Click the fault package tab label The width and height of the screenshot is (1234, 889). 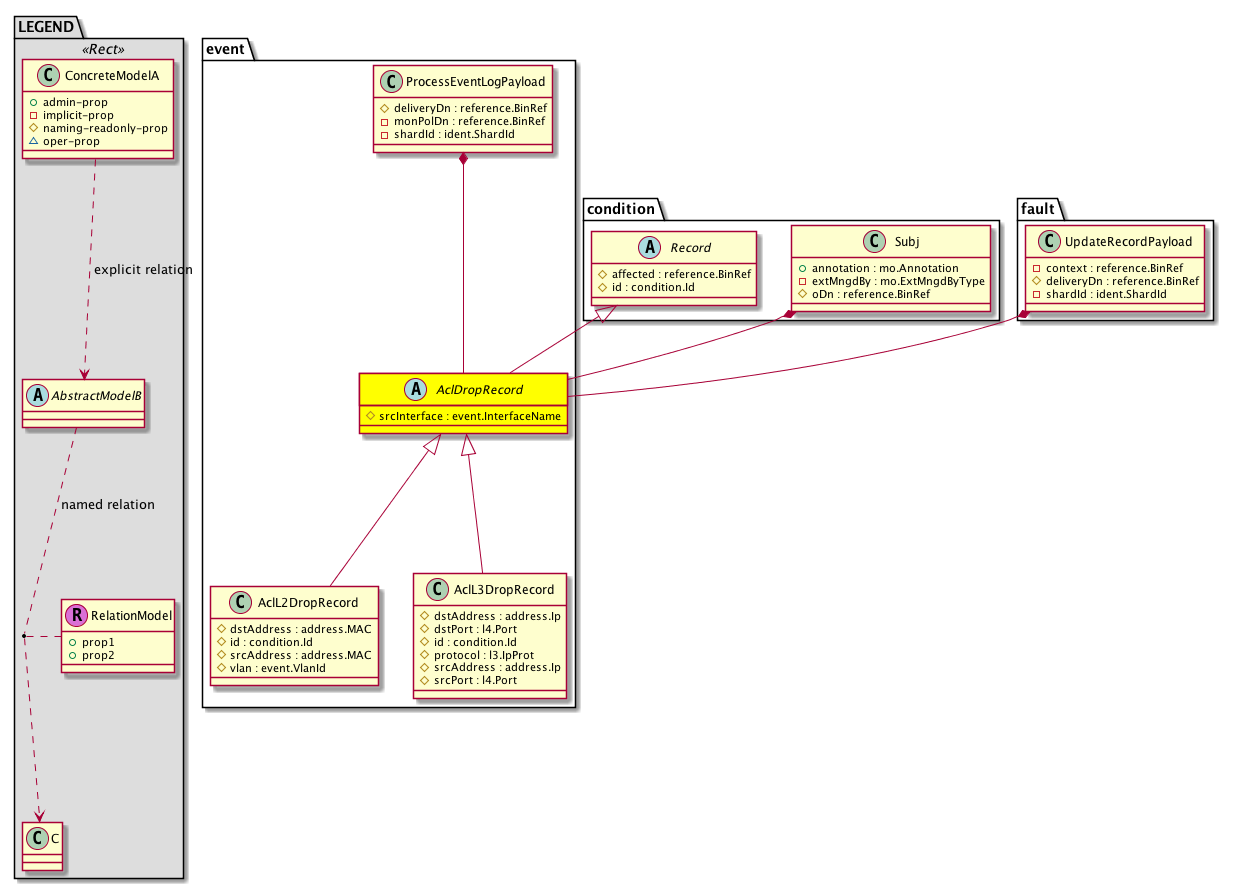point(1037,209)
